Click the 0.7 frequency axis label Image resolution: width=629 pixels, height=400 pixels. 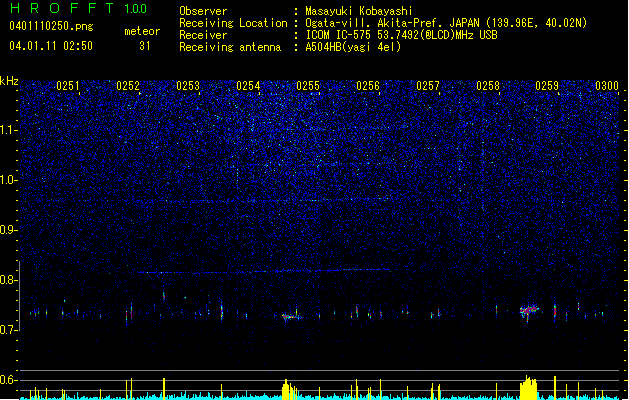(x=8, y=330)
